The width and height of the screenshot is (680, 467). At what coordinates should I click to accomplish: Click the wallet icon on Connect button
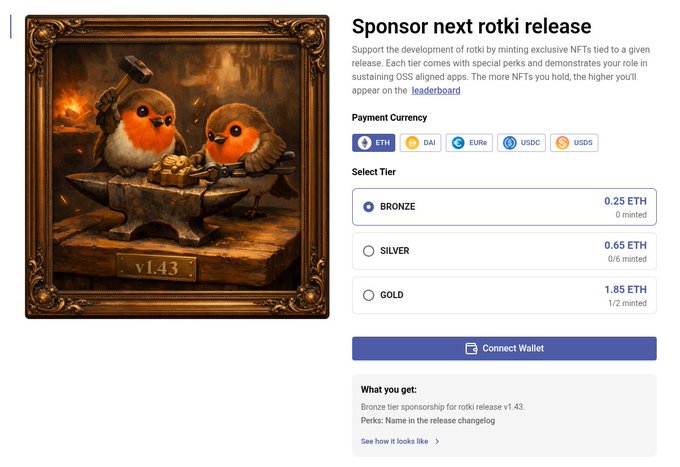tap(472, 348)
